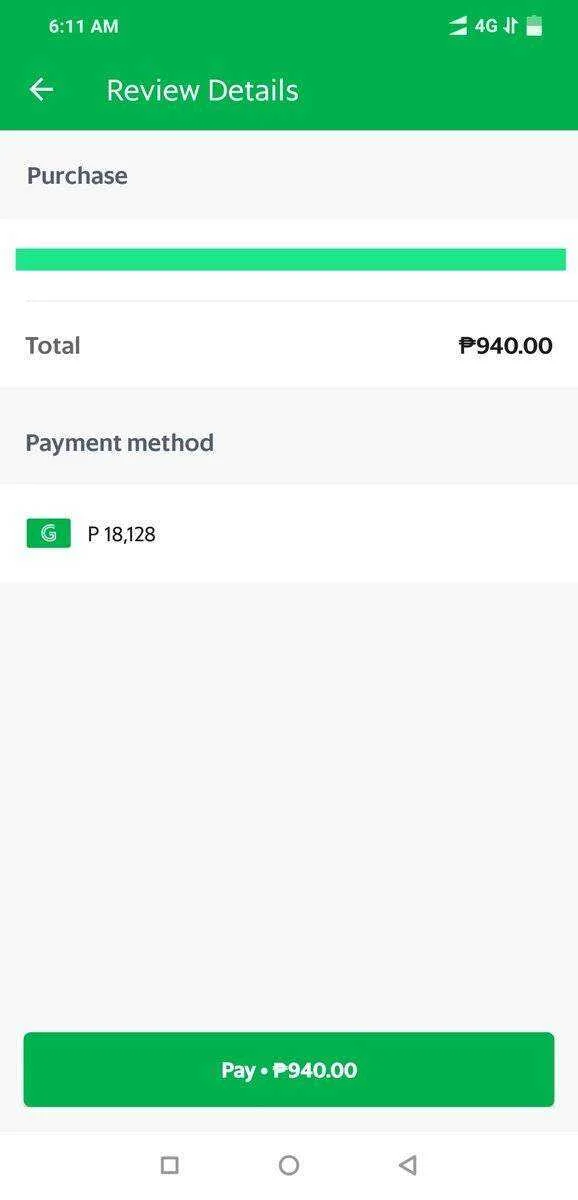Tap the P 18,128 balance text
The image size is (578, 1200).
(x=122, y=534)
